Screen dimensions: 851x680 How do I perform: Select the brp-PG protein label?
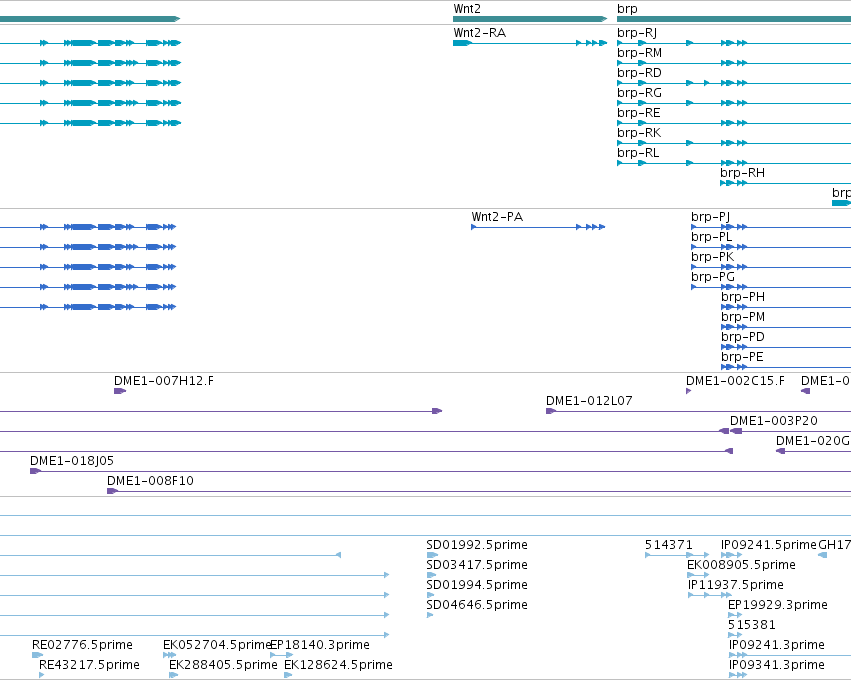713,277
